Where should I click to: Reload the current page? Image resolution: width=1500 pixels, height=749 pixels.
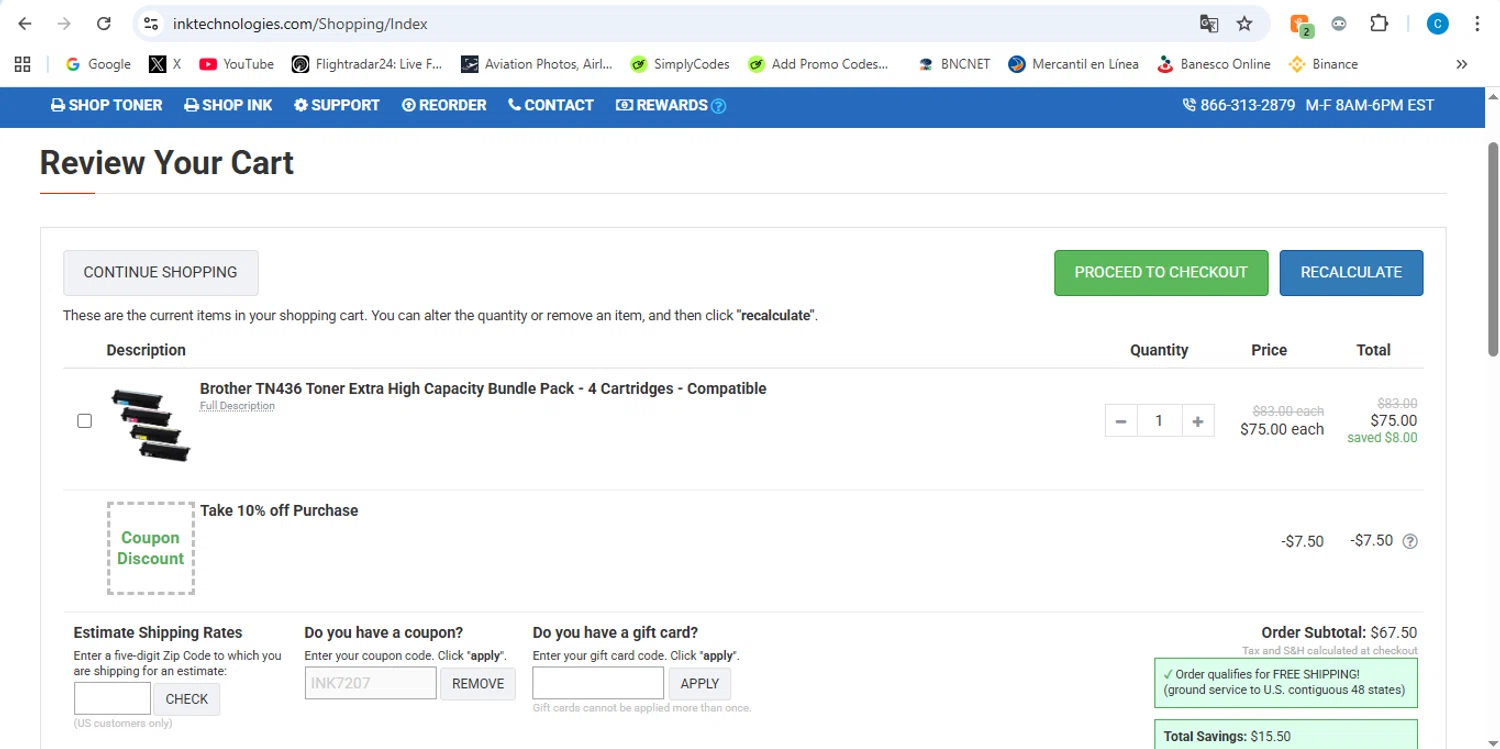(x=103, y=23)
